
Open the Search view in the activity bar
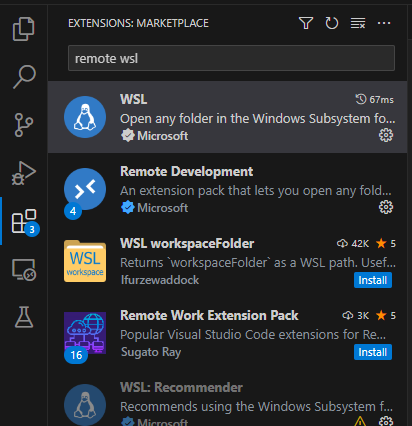click(24, 77)
